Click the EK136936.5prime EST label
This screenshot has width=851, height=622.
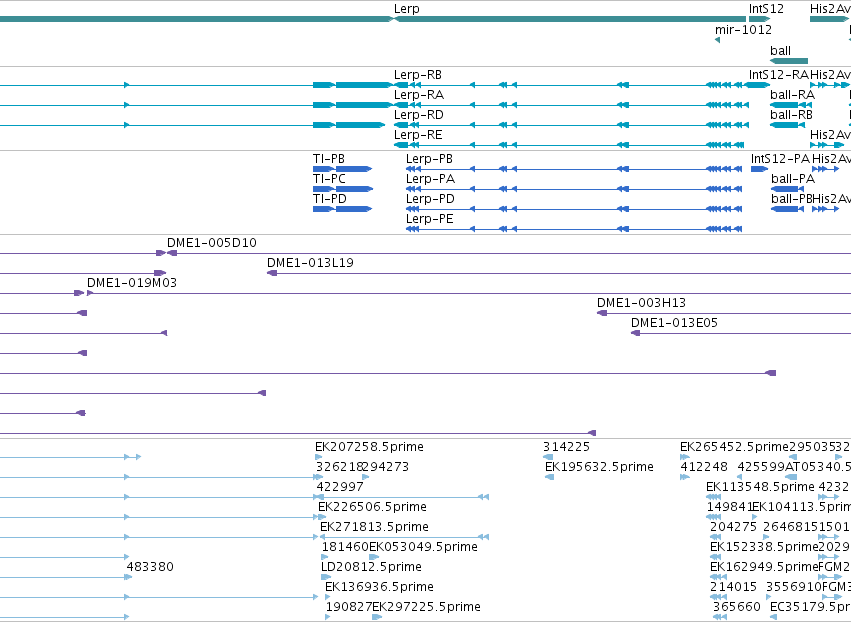[379, 587]
